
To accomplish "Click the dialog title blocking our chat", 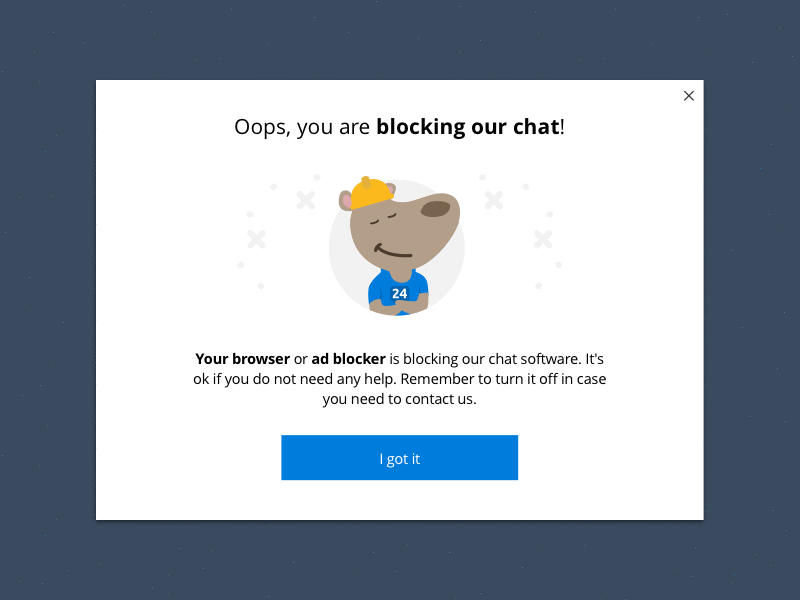I will click(x=466, y=126).
